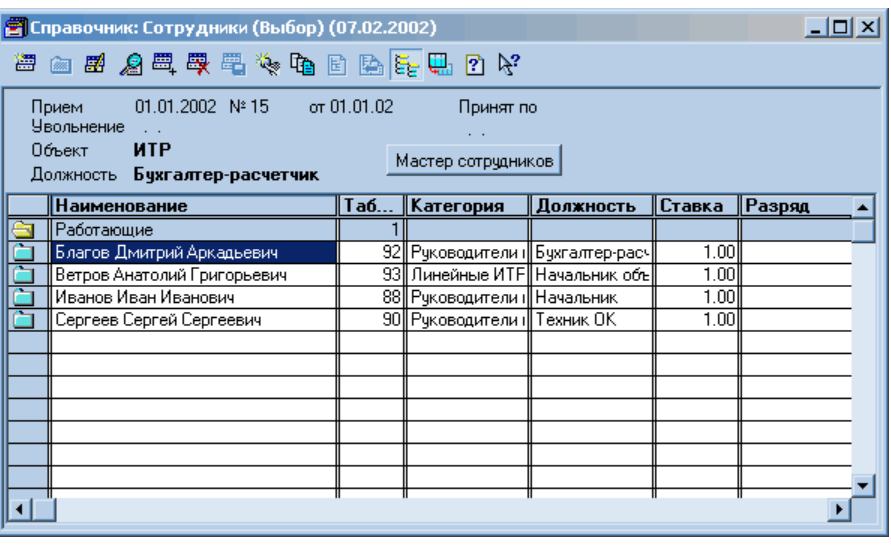Image resolution: width=891 pixels, height=547 pixels.
Task: Click the edit-in-dialog table icon with red arrow
Action: tap(440, 64)
